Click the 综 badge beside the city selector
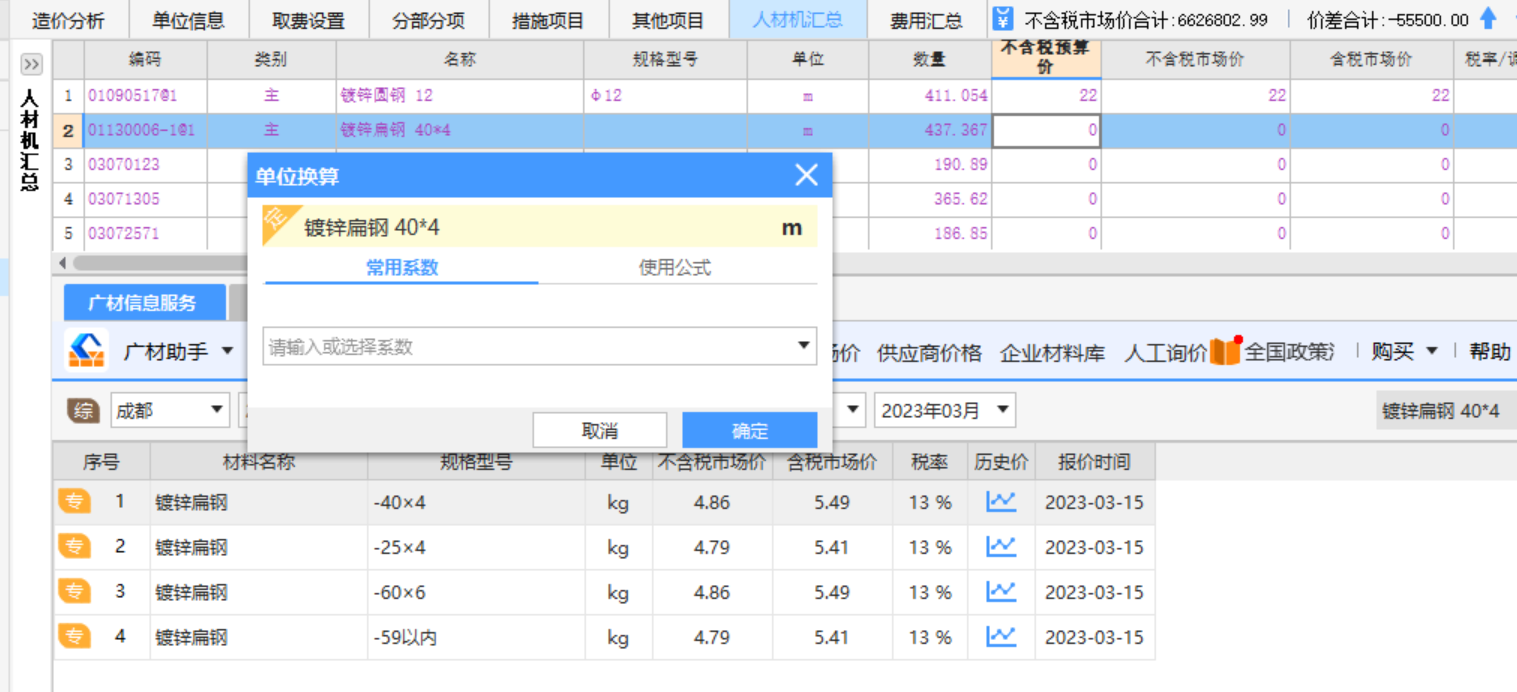 (x=83, y=410)
